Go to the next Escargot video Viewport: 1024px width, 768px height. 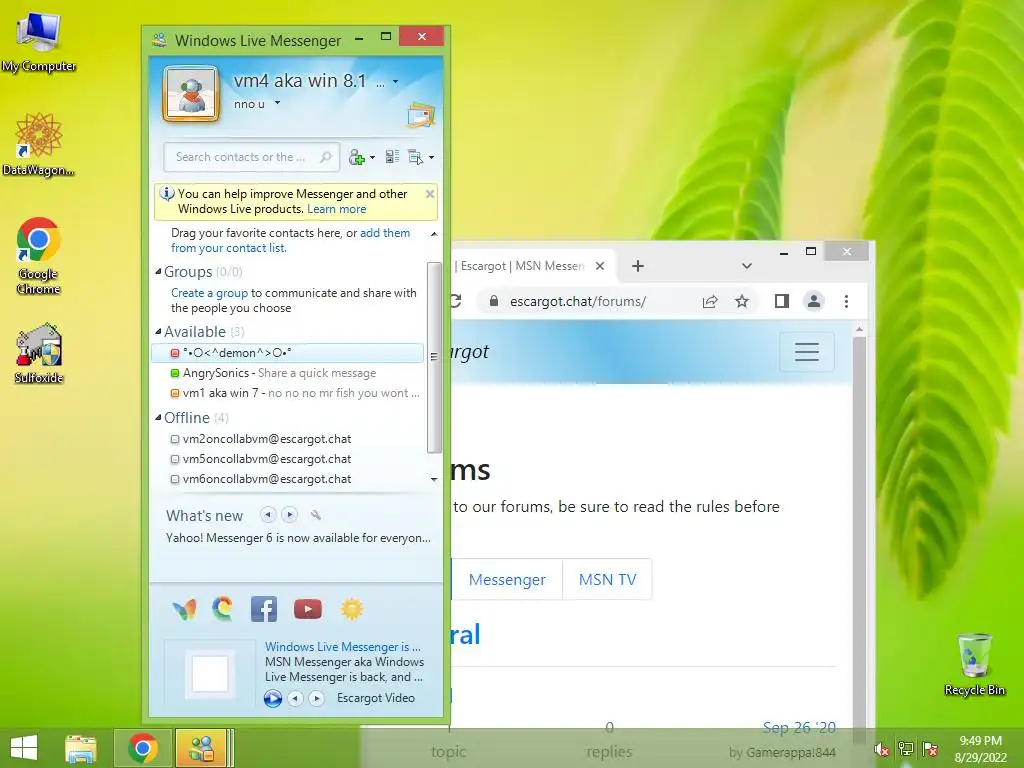tap(316, 698)
